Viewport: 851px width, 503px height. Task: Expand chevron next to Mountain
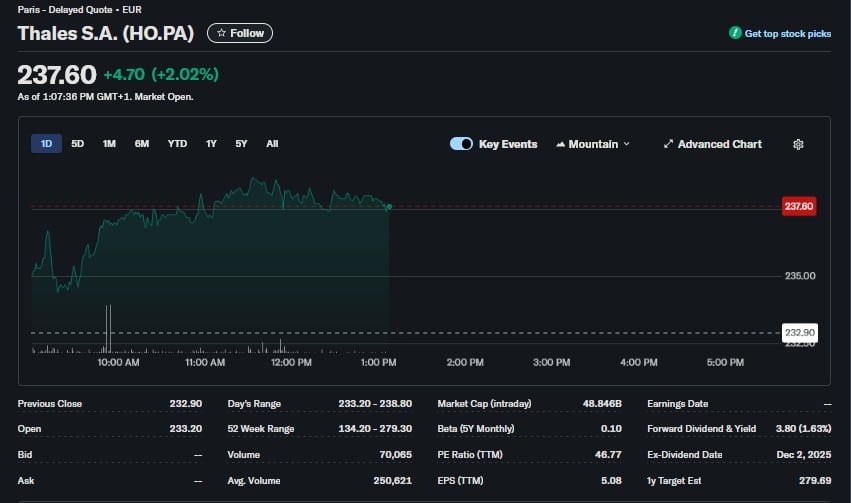pyautogui.click(x=626, y=144)
